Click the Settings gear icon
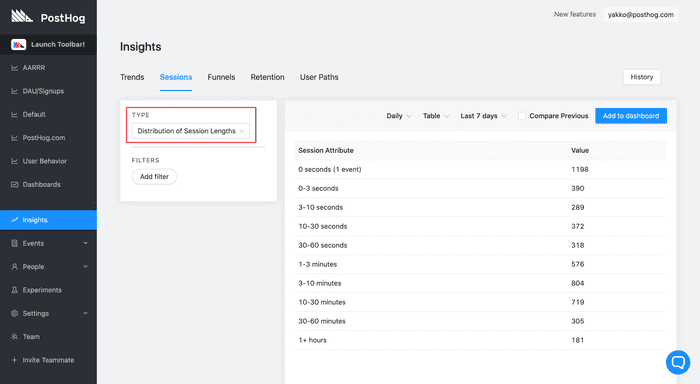The height and width of the screenshot is (384, 700). click(x=14, y=313)
